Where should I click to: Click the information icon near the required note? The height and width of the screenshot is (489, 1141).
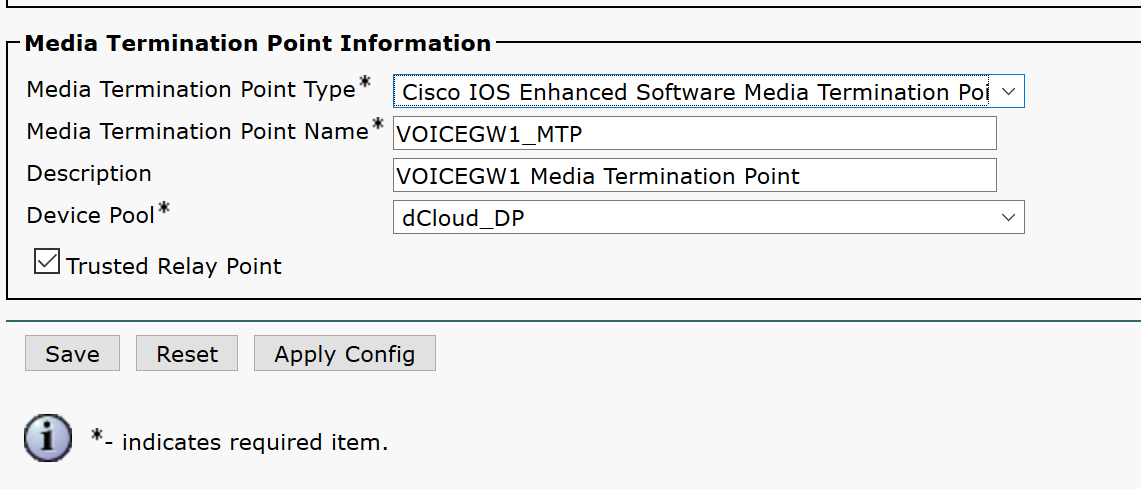pos(47,438)
